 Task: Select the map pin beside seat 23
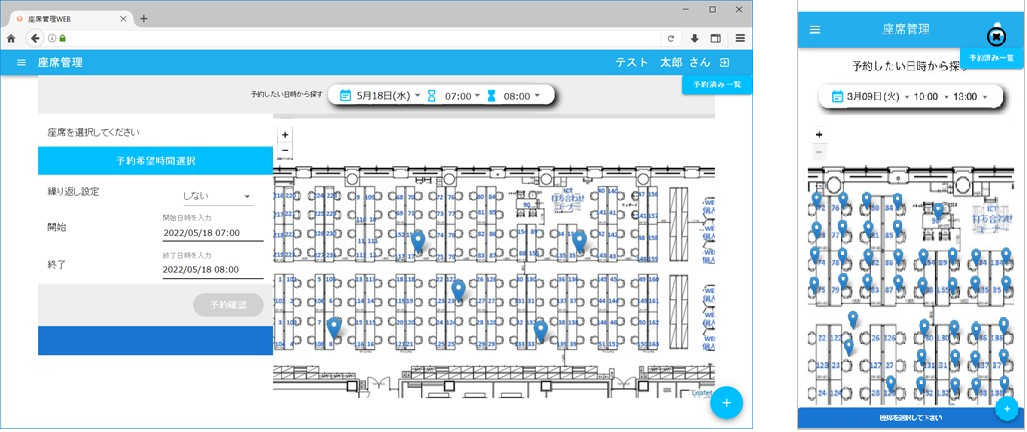458,290
